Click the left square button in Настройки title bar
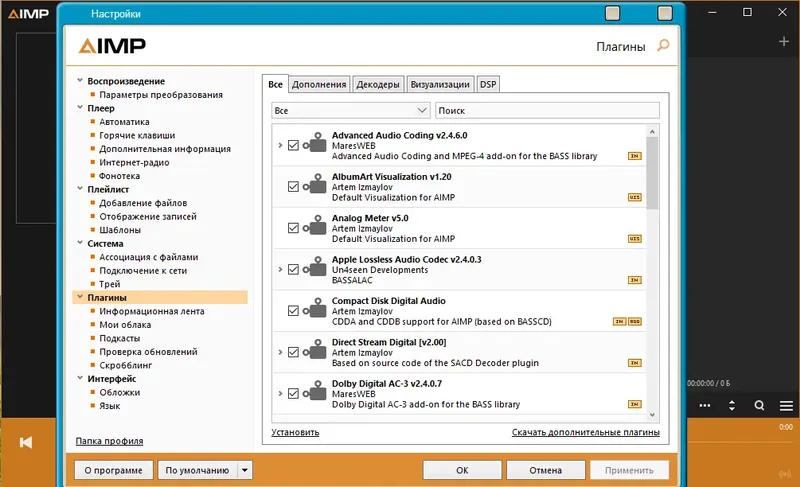The height and width of the screenshot is (487, 800). click(612, 13)
